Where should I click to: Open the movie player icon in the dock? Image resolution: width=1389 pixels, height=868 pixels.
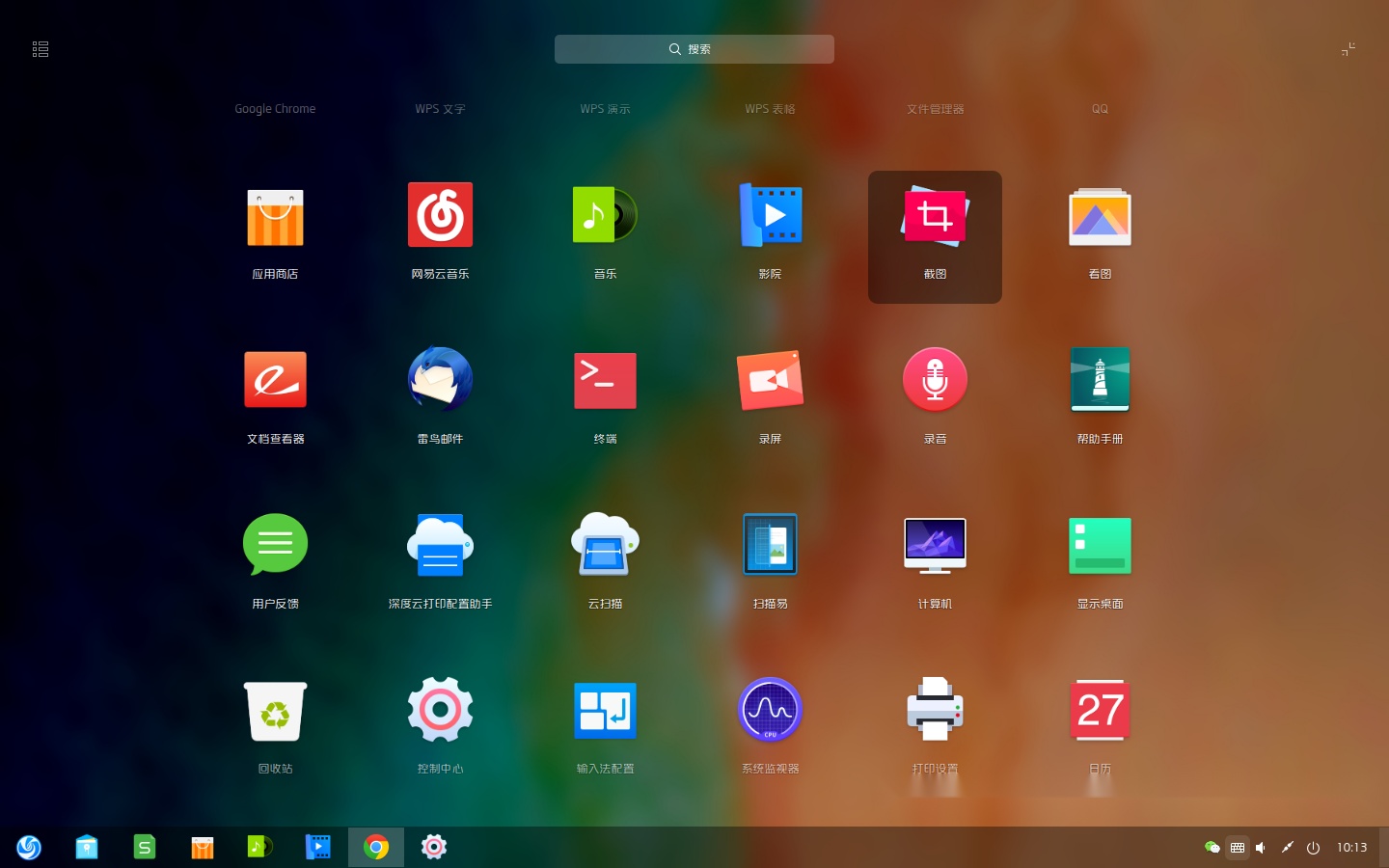tap(318, 847)
